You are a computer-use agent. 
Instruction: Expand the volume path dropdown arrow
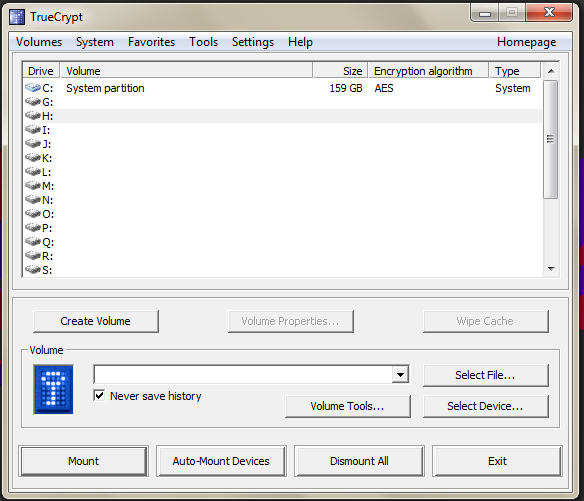[x=400, y=375]
